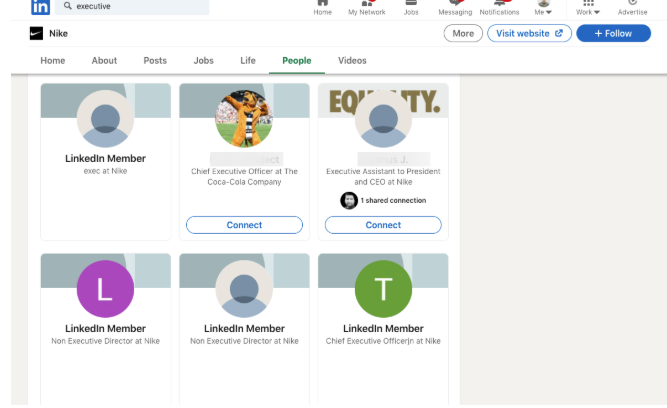The height and width of the screenshot is (408, 667).
Task: Open the More options button
Action: pos(463,33)
